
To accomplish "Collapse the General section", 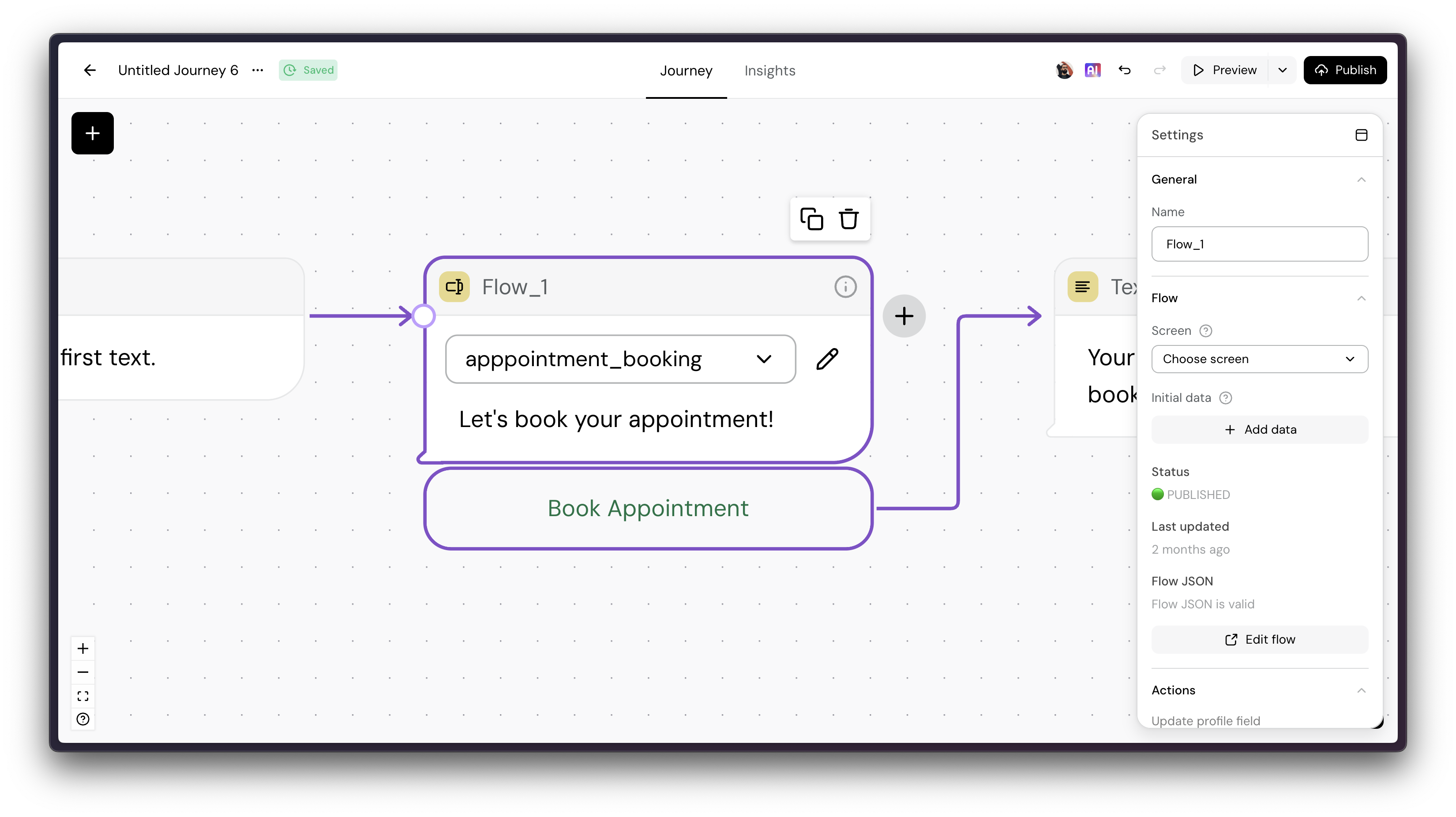I will point(1361,180).
